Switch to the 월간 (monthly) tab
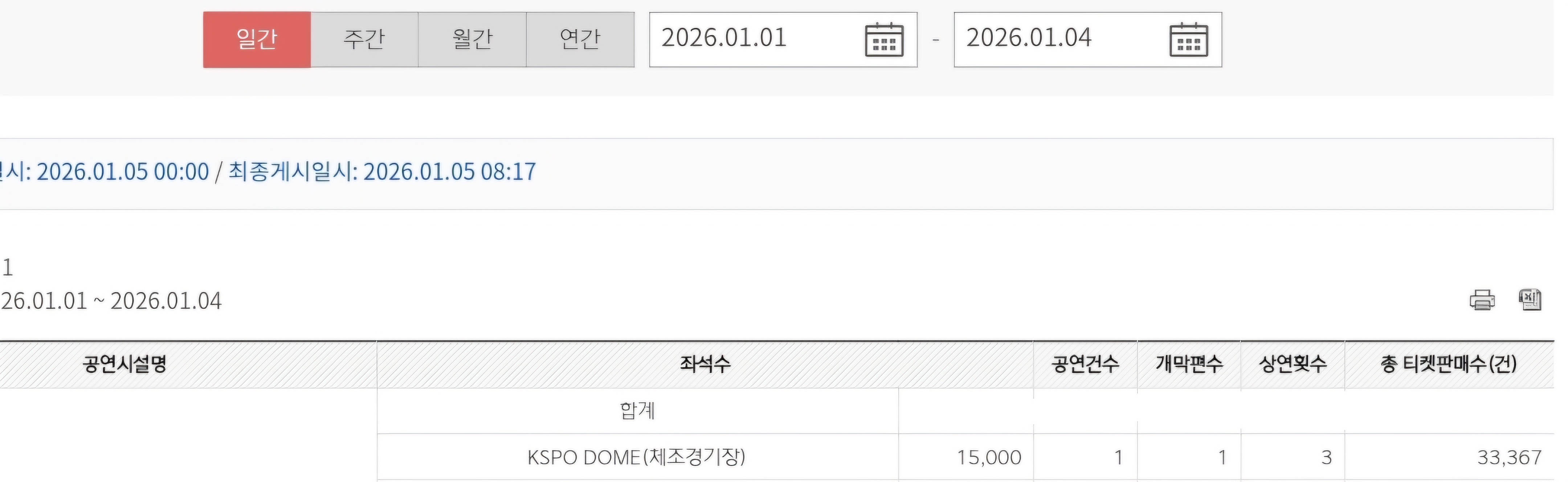1568x482 pixels. pos(472,40)
